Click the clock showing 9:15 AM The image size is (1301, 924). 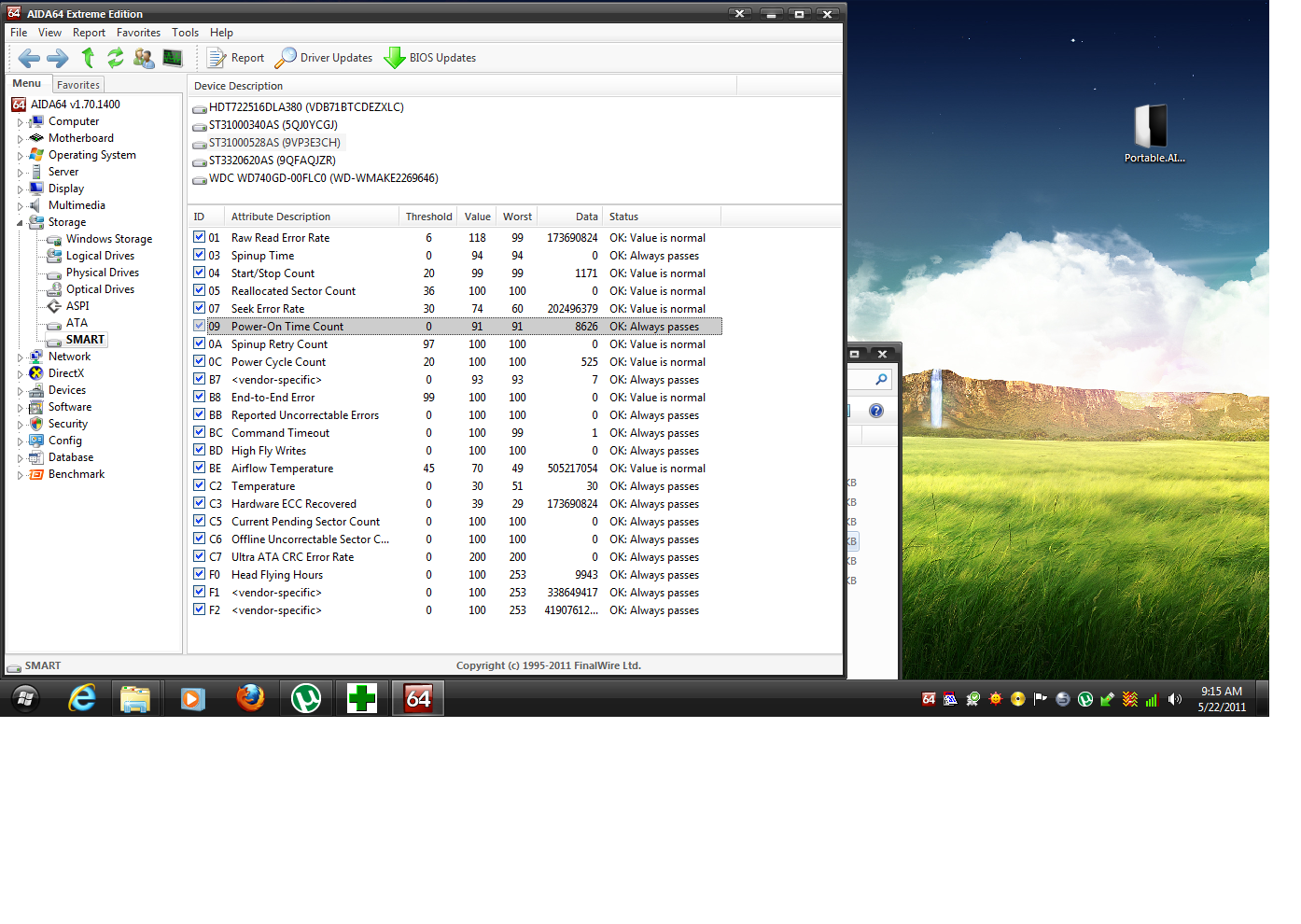(1222, 692)
